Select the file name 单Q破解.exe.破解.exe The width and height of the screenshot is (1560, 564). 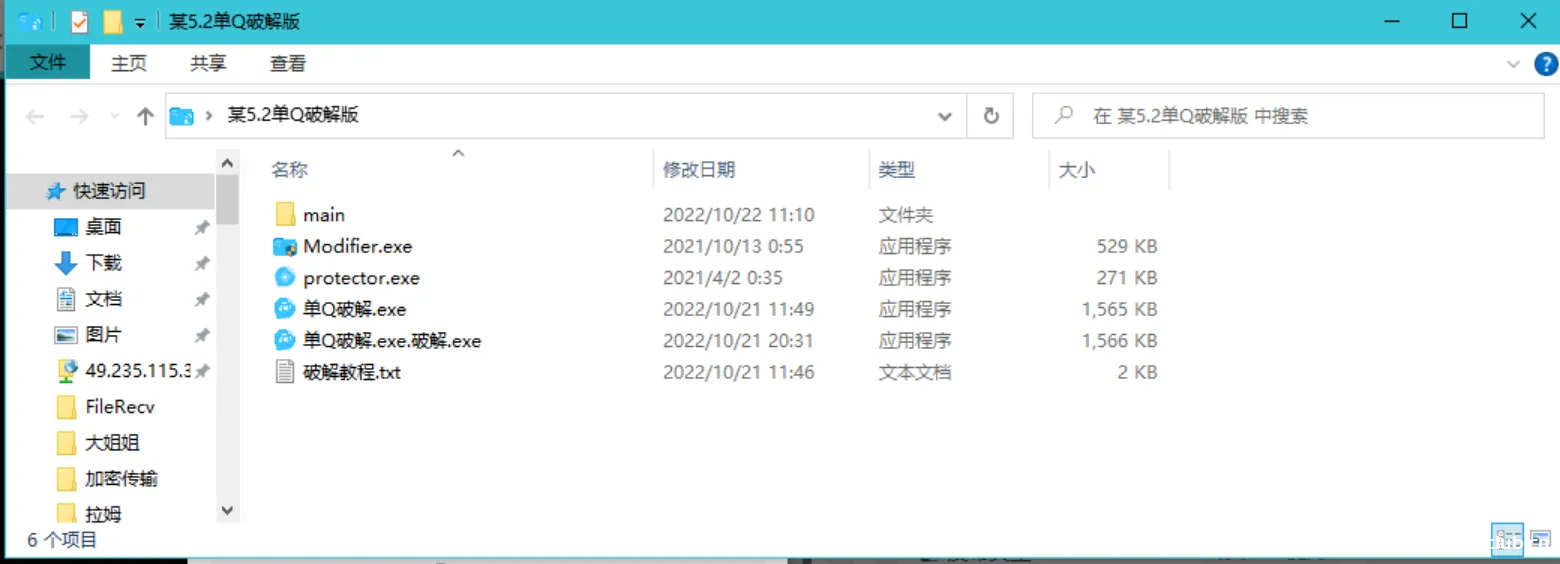(392, 341)
